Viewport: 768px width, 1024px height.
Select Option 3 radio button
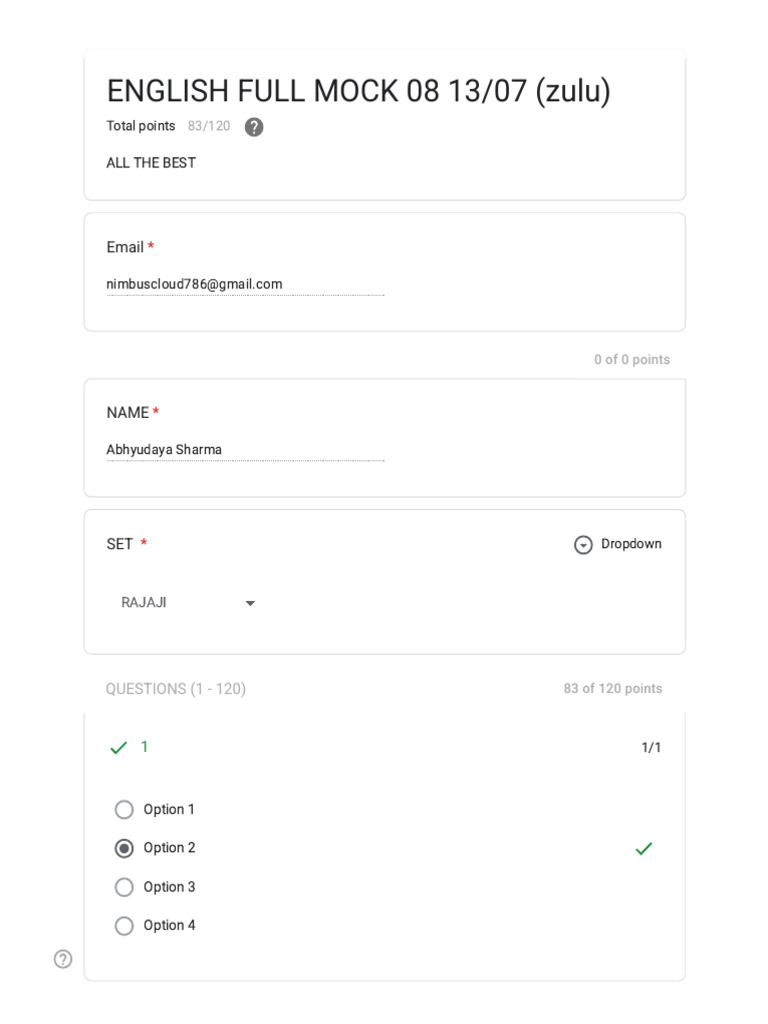pyautogui.click(x=124, y=887)
